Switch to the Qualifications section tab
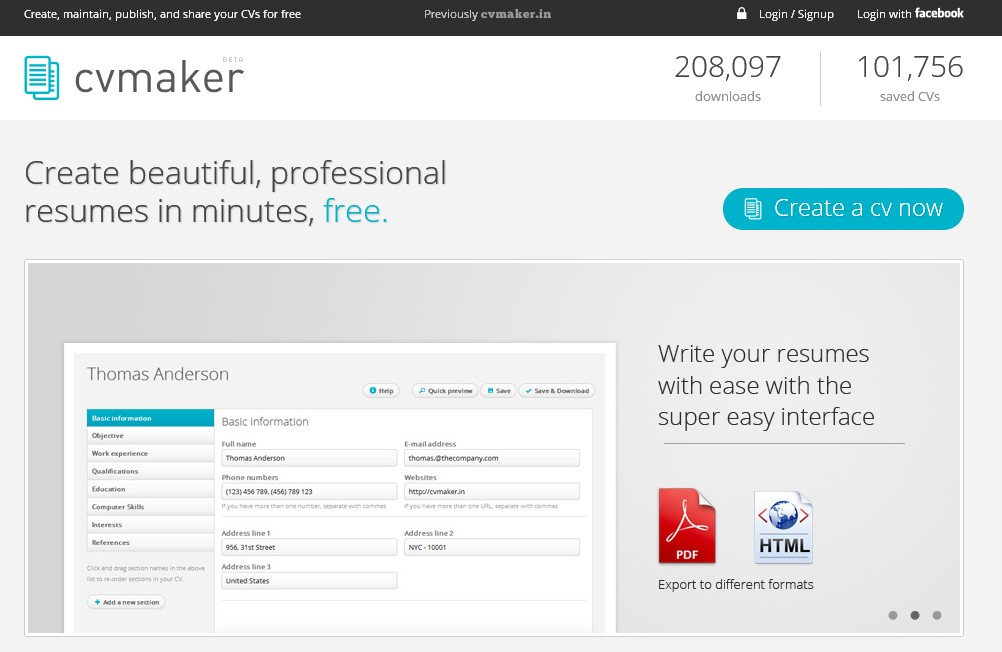Screen dimensions: 1002x652 coord(150,471)
